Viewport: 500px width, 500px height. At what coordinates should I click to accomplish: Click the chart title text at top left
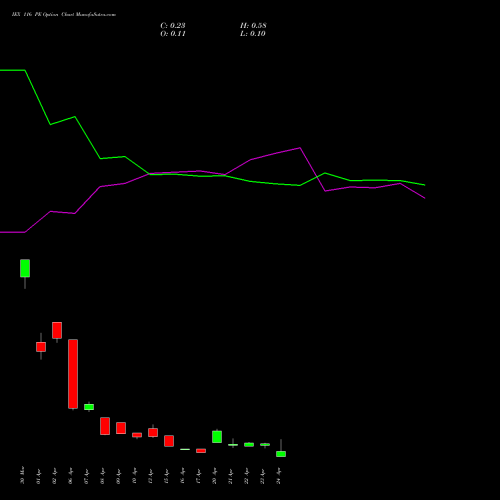point(64,15)
